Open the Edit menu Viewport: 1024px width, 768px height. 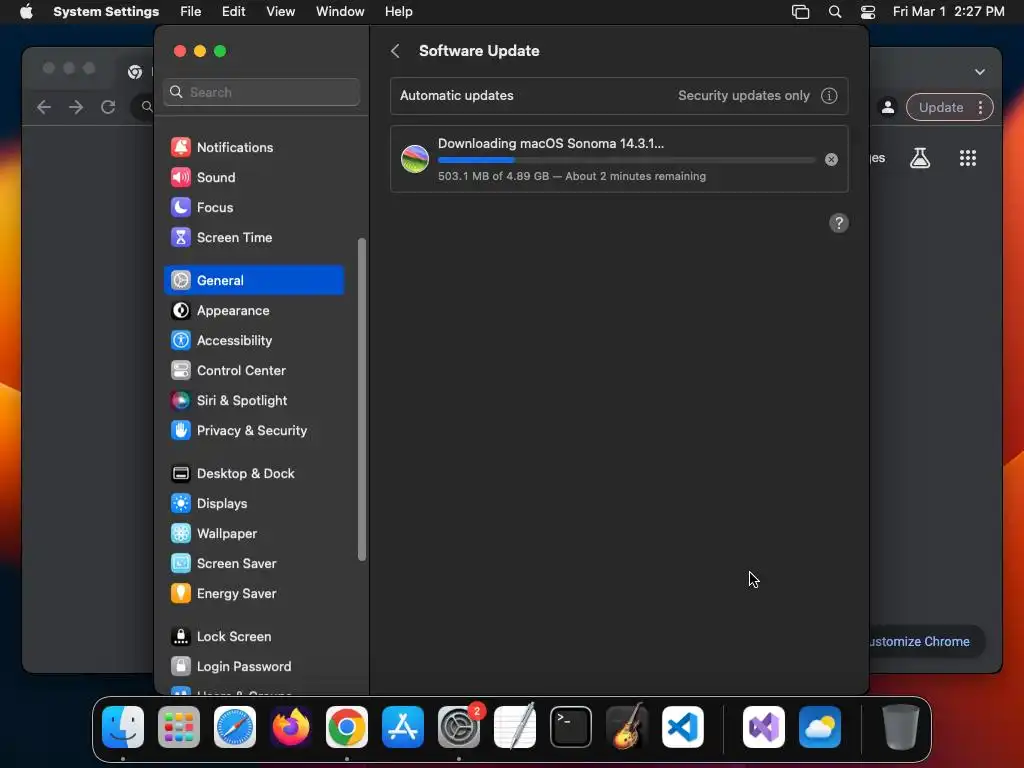[x=233, y=12]
